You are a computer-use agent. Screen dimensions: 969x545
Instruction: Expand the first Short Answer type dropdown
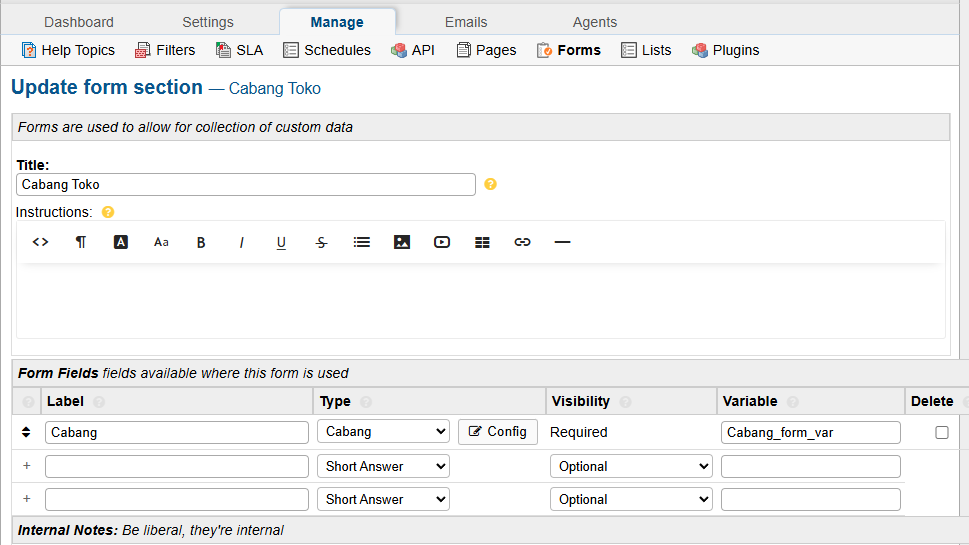pyautogui.click(x=383, y=466)
